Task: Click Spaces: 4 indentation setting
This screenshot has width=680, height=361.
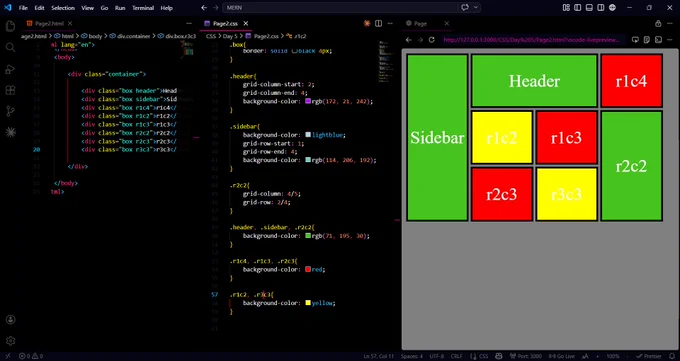Action: [x=411, y=356]
